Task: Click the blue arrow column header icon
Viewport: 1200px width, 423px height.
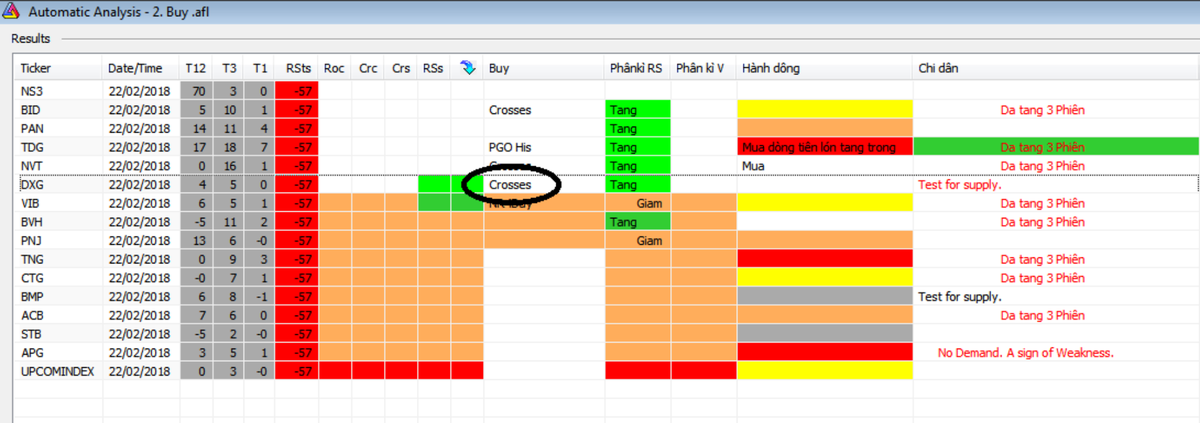Action: [466, 68]
